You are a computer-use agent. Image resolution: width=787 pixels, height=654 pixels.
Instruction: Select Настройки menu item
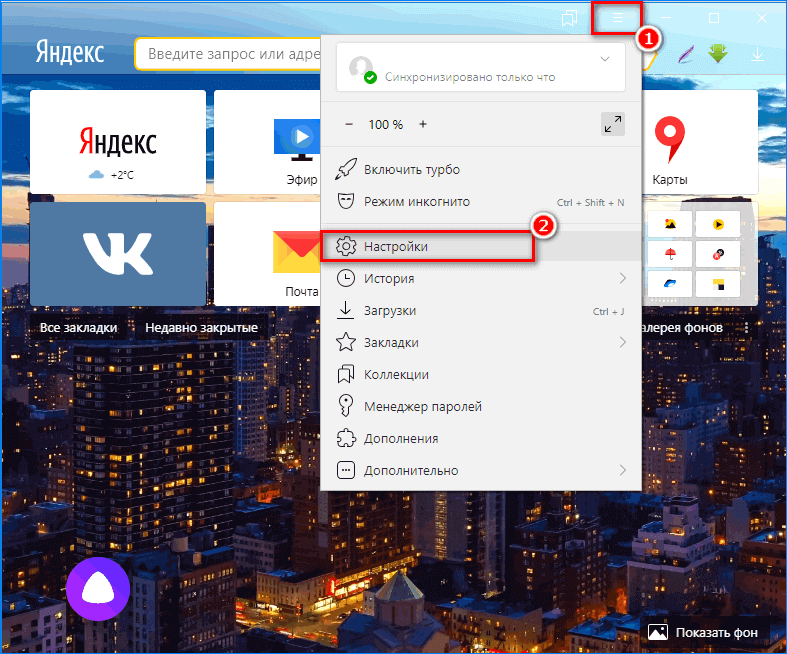(x=481, y=246)
